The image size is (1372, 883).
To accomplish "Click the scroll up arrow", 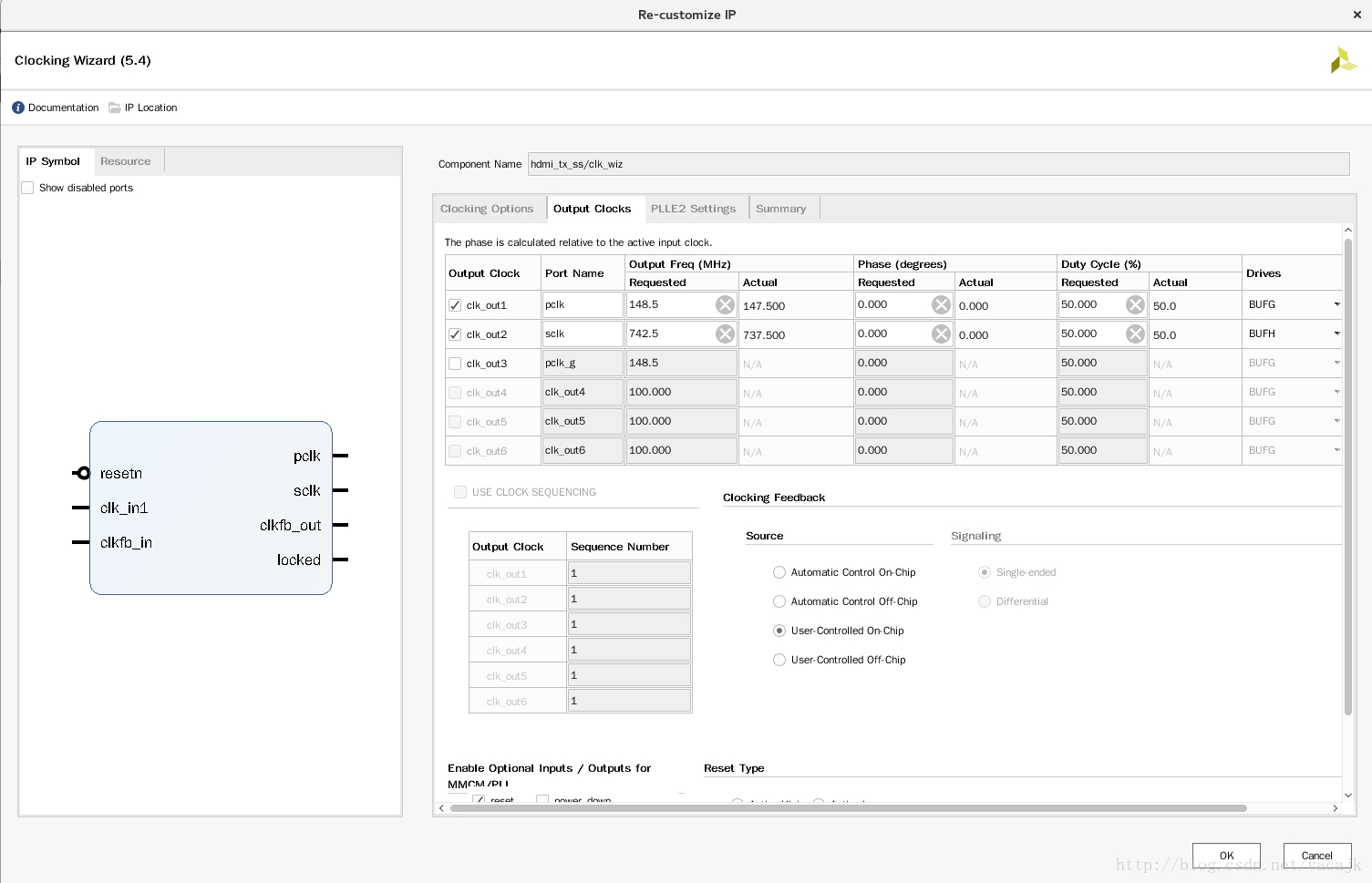I will click(1348, 231).
